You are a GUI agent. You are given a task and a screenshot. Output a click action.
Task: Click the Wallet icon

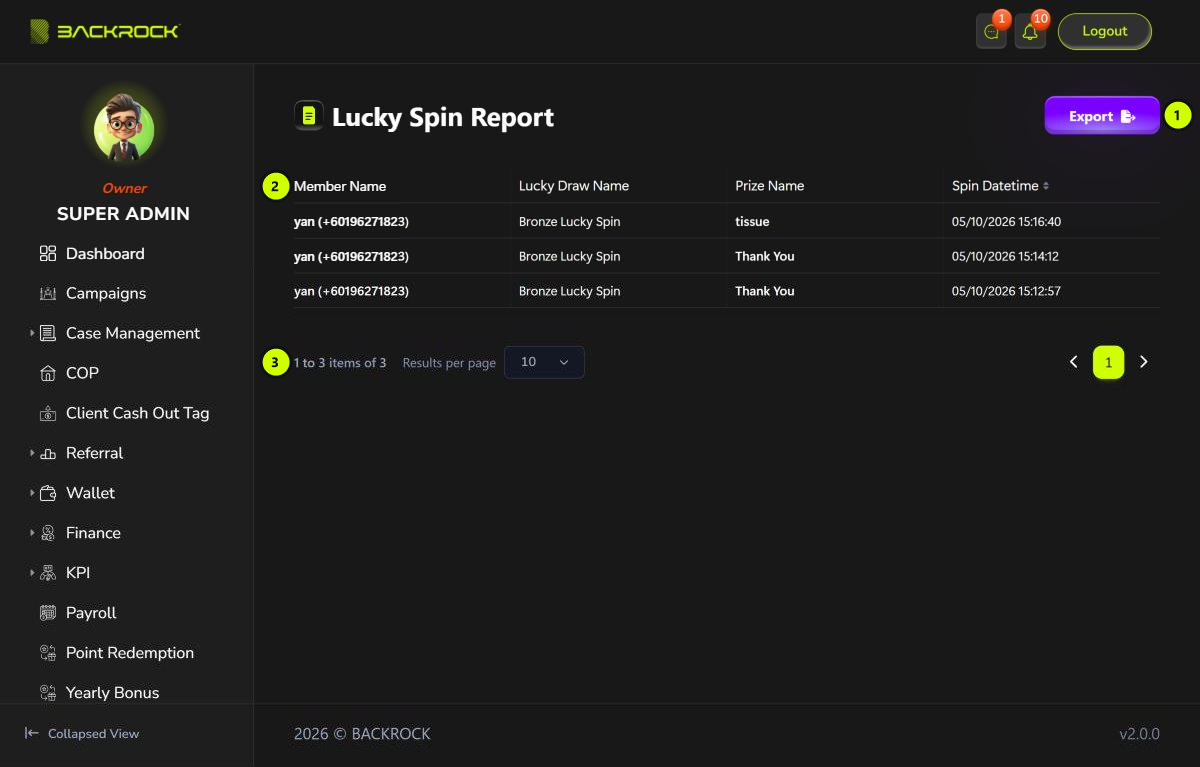click(x=48, y=493)
